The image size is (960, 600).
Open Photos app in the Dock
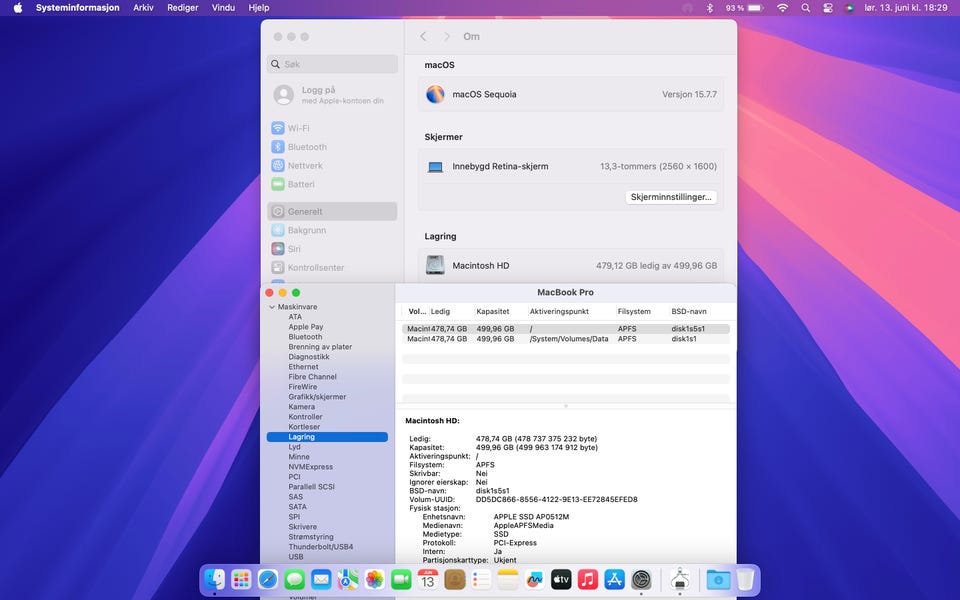[374, 579]
